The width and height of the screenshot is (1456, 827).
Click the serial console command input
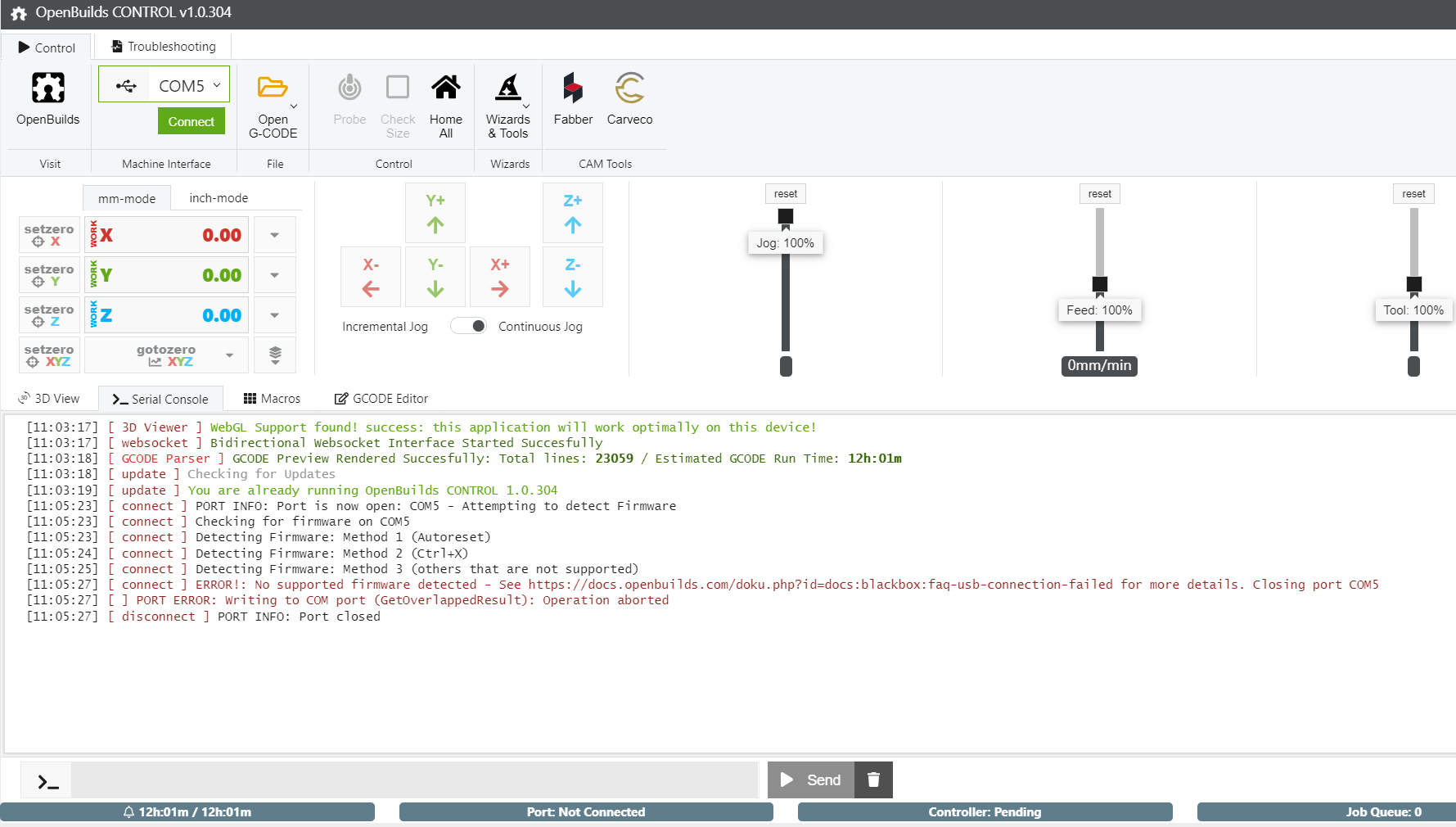tap(415, 780)
